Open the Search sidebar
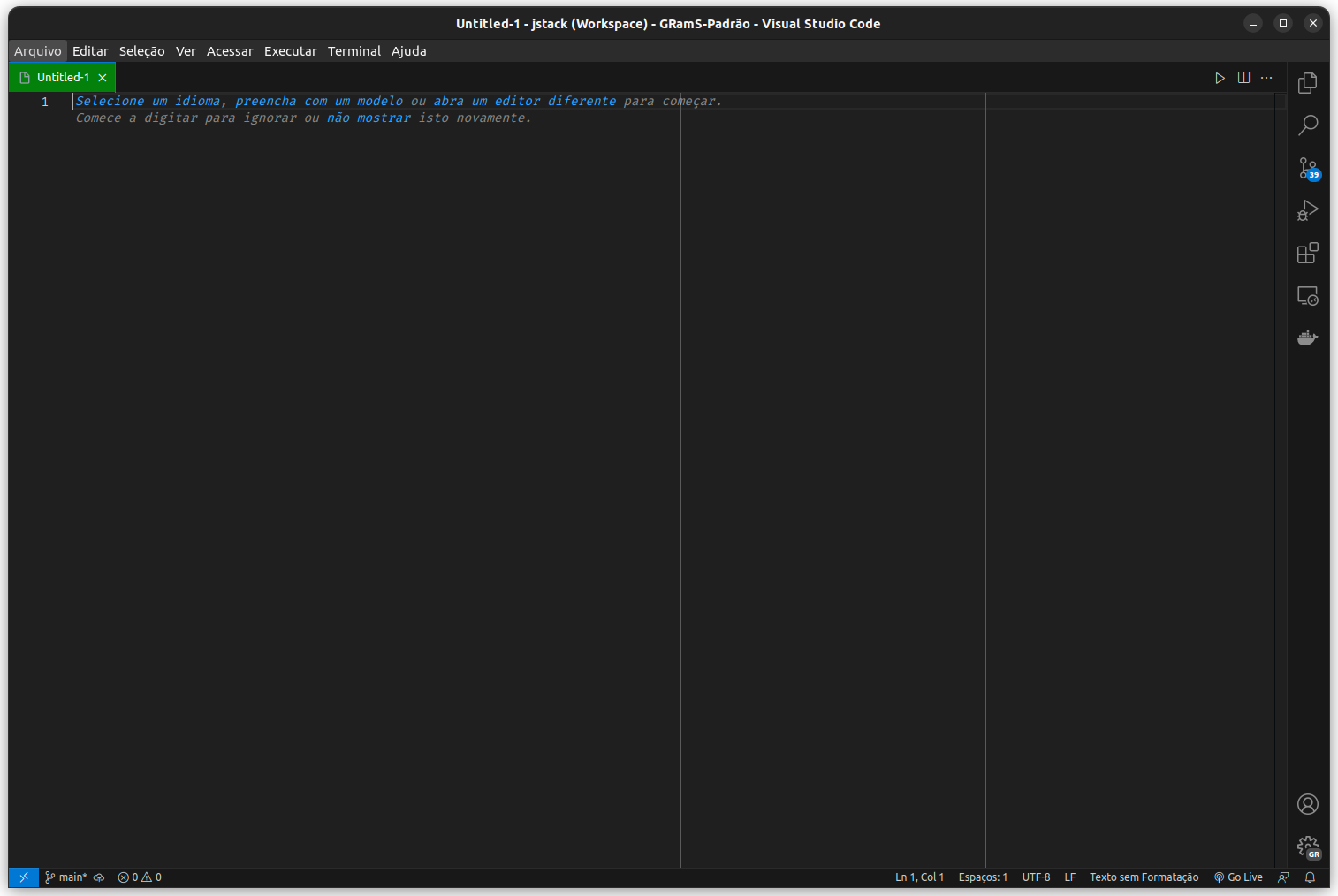Viewport: 1338px width, 896px height. 1307,125
